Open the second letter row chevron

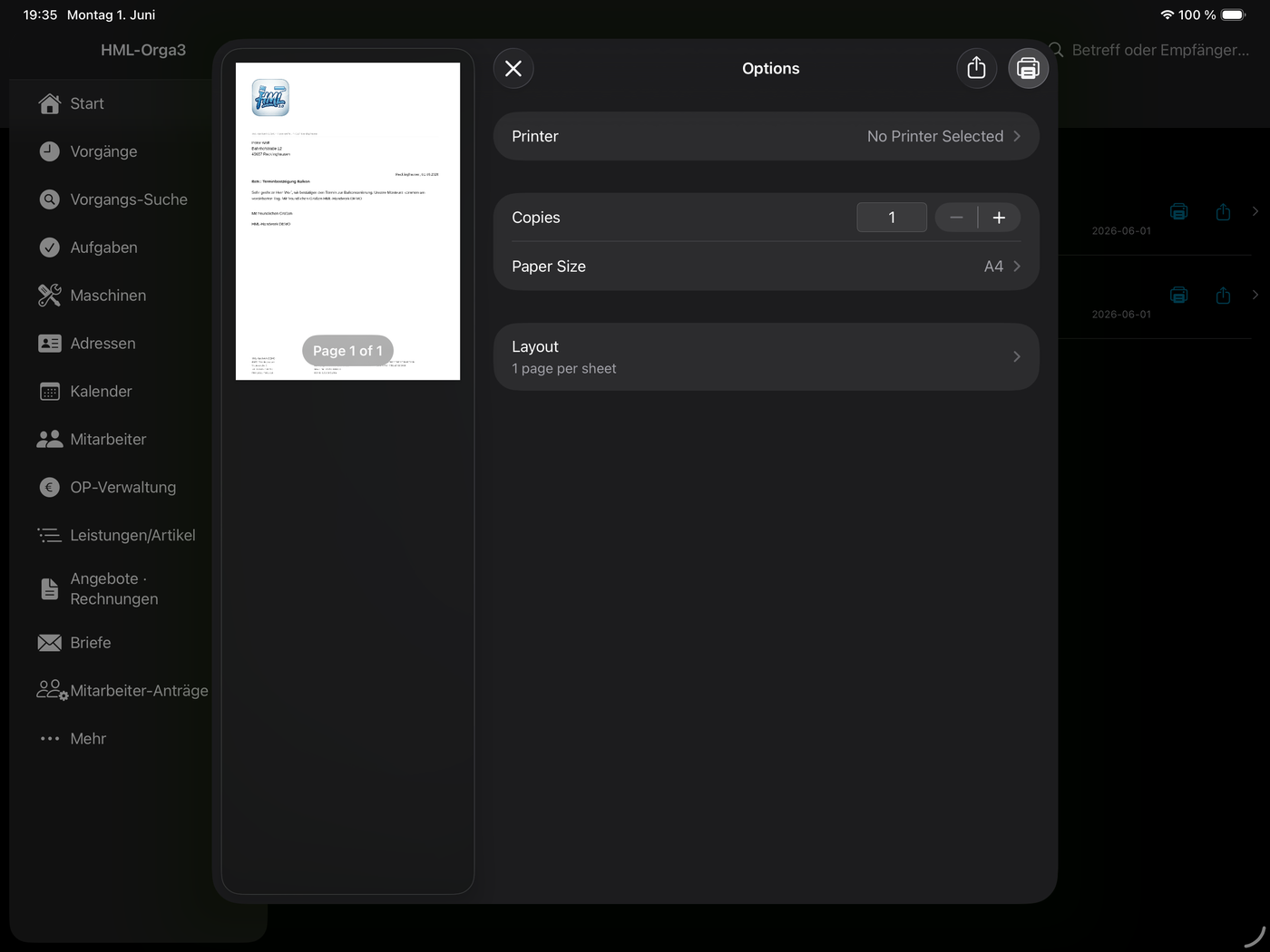point(1255,295)
